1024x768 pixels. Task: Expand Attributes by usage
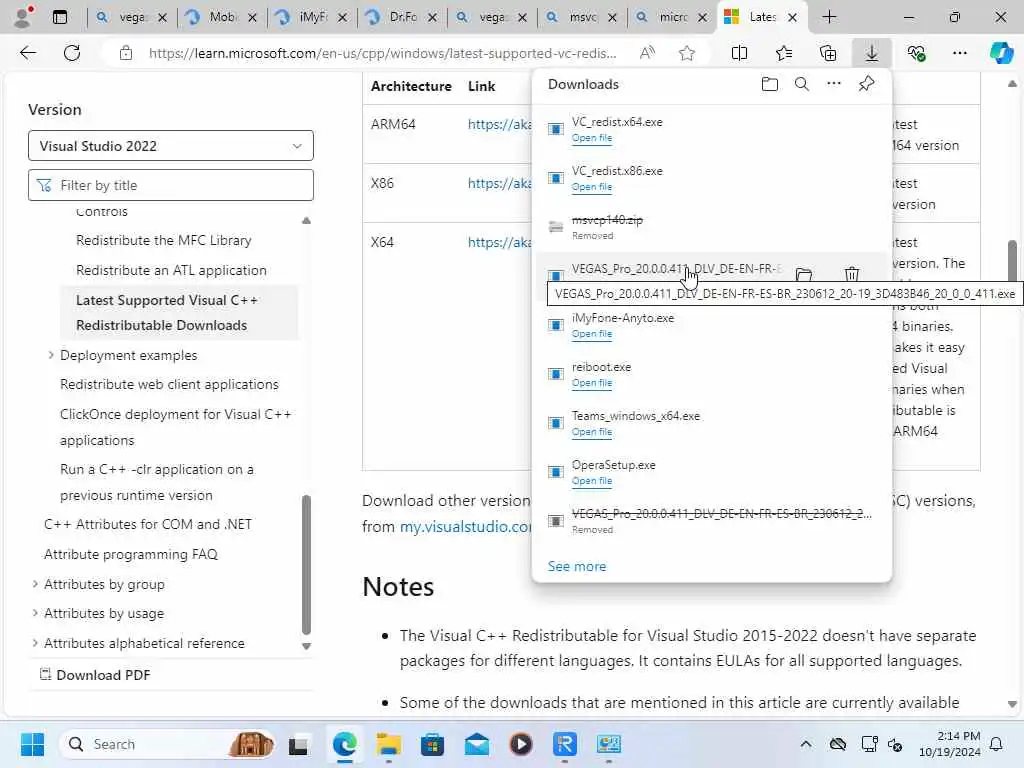[35, 613]
